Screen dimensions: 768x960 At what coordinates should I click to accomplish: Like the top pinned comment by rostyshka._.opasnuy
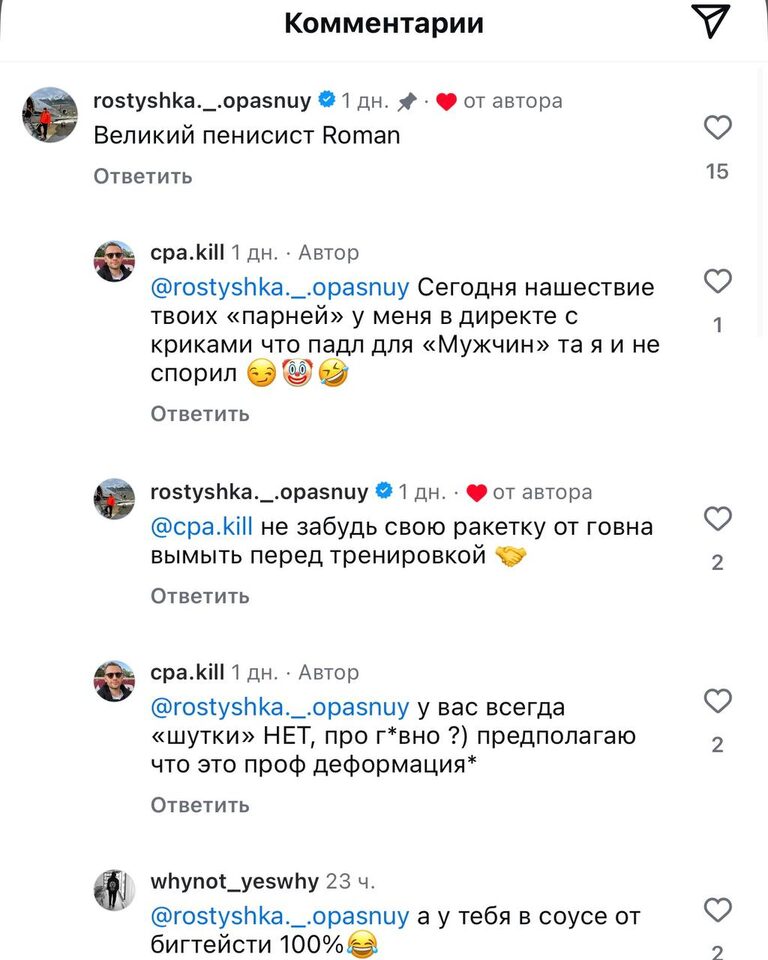click(718, 128)
